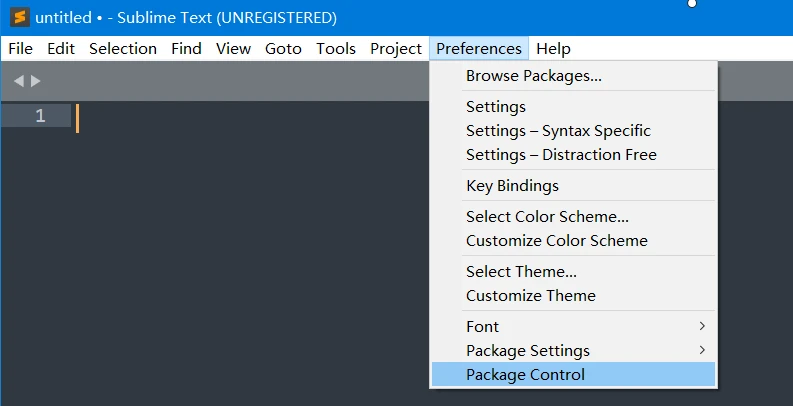The height and width of the screenshot is (406, 793).
Task: Select Settings – Syntax Specific
Action: 558,130
